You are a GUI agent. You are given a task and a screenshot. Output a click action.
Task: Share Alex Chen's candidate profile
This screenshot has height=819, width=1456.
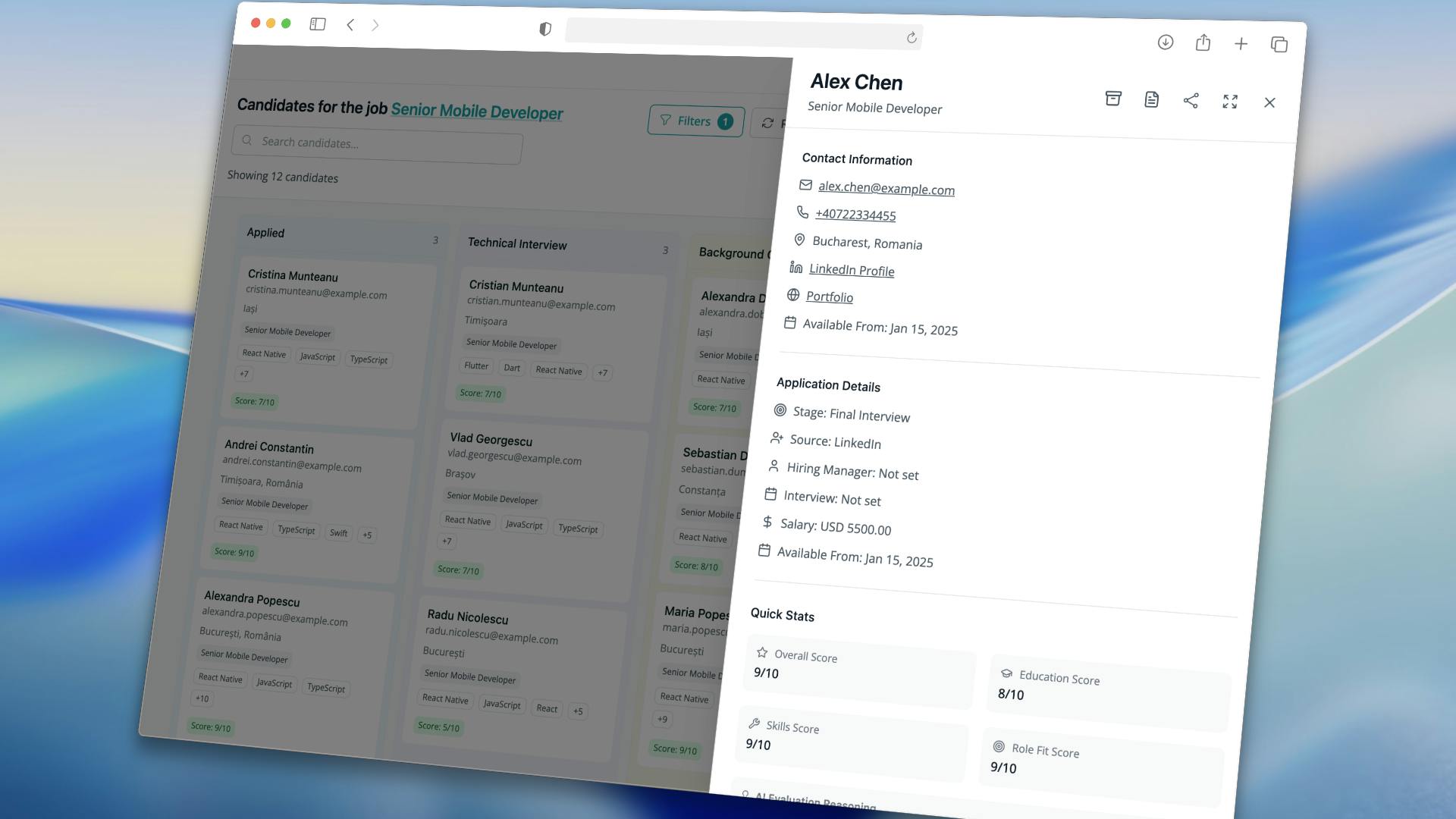click(1191, 101)
